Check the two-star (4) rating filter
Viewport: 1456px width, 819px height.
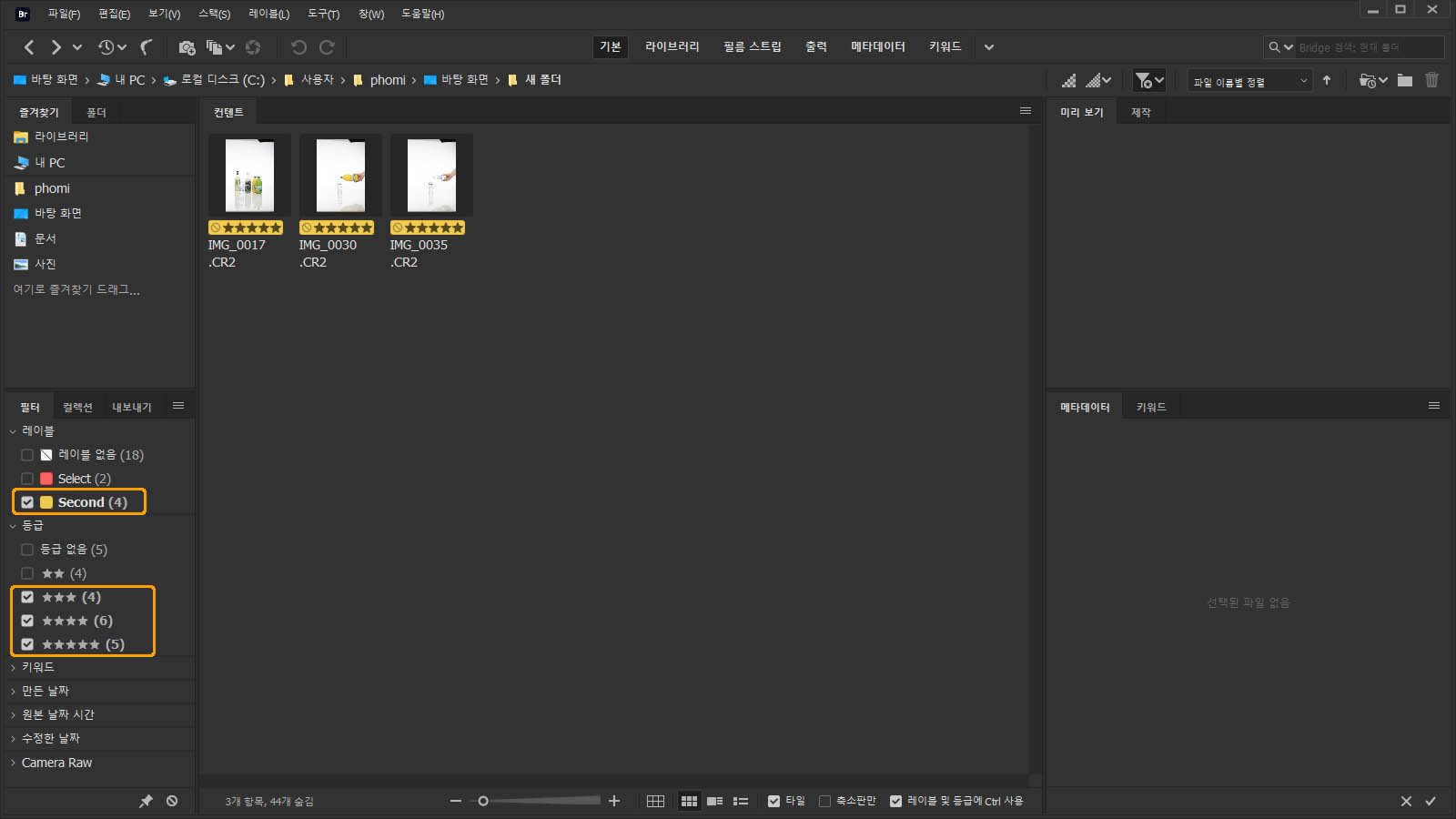[27, 573]
